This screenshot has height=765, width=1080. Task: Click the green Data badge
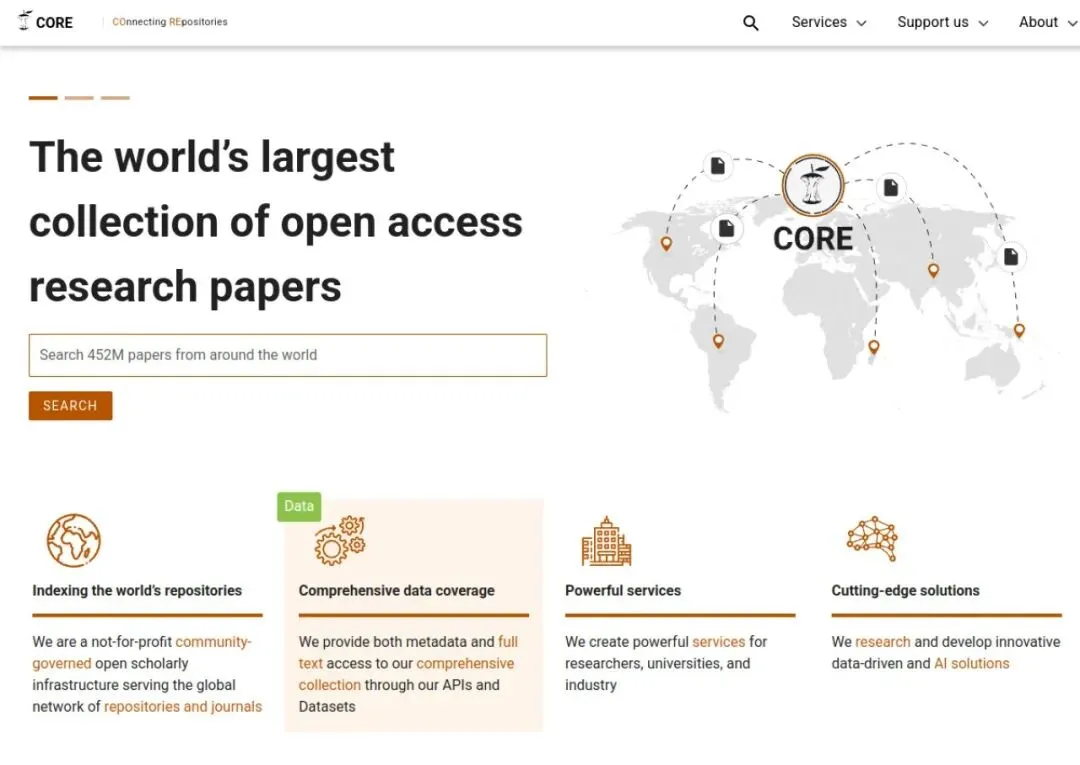pyautogui.click(x=299, y=506)
